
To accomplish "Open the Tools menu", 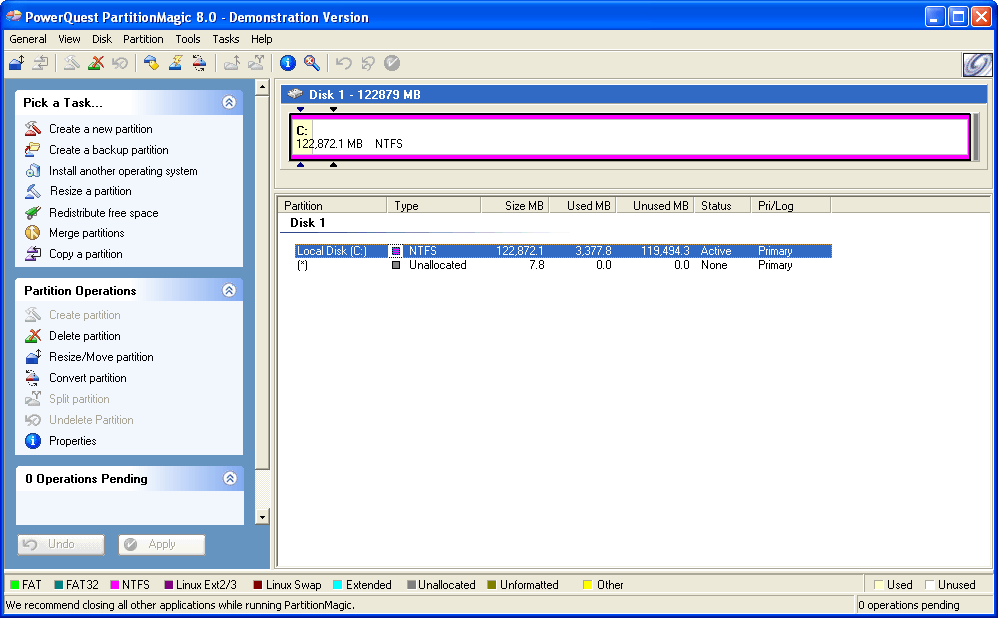I will point(188,39).
